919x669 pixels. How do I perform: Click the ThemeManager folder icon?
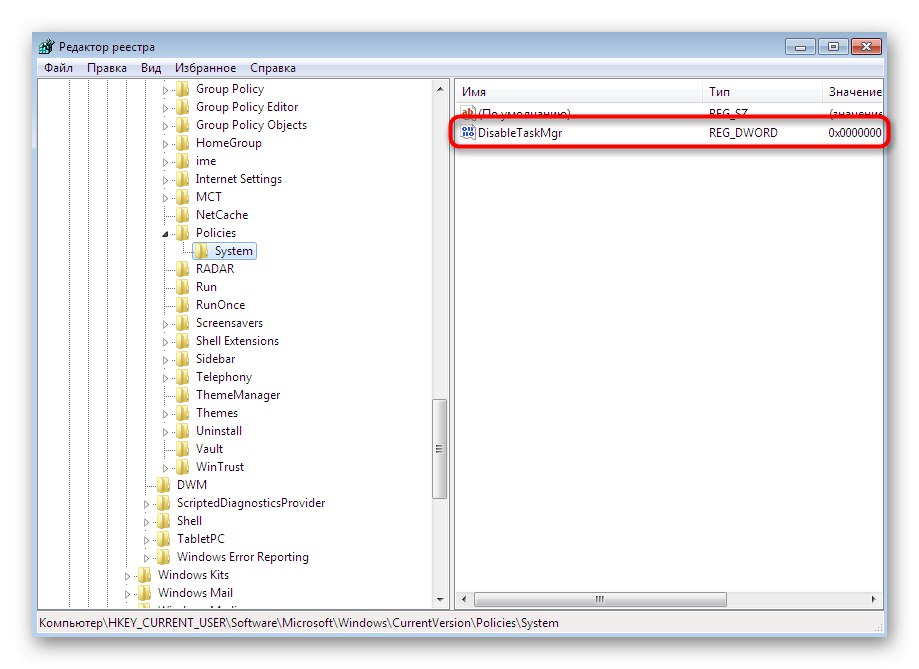pyautogui.click(x=183, y=395)
